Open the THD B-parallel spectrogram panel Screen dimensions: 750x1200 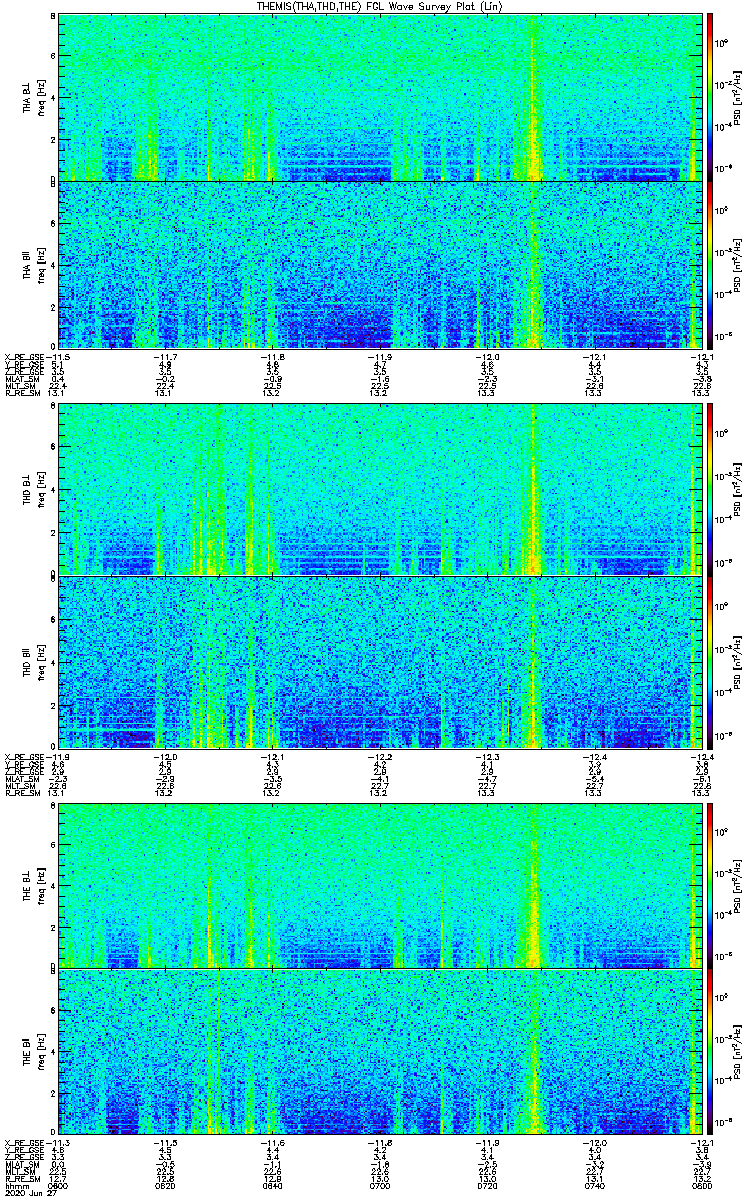[380, 661]
